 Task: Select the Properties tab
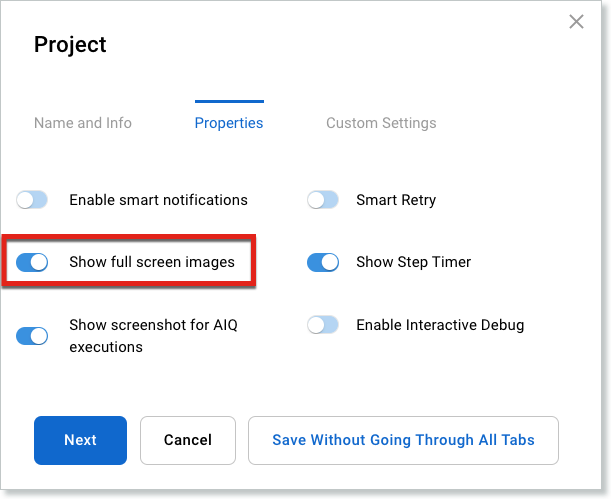click(229, 123)
